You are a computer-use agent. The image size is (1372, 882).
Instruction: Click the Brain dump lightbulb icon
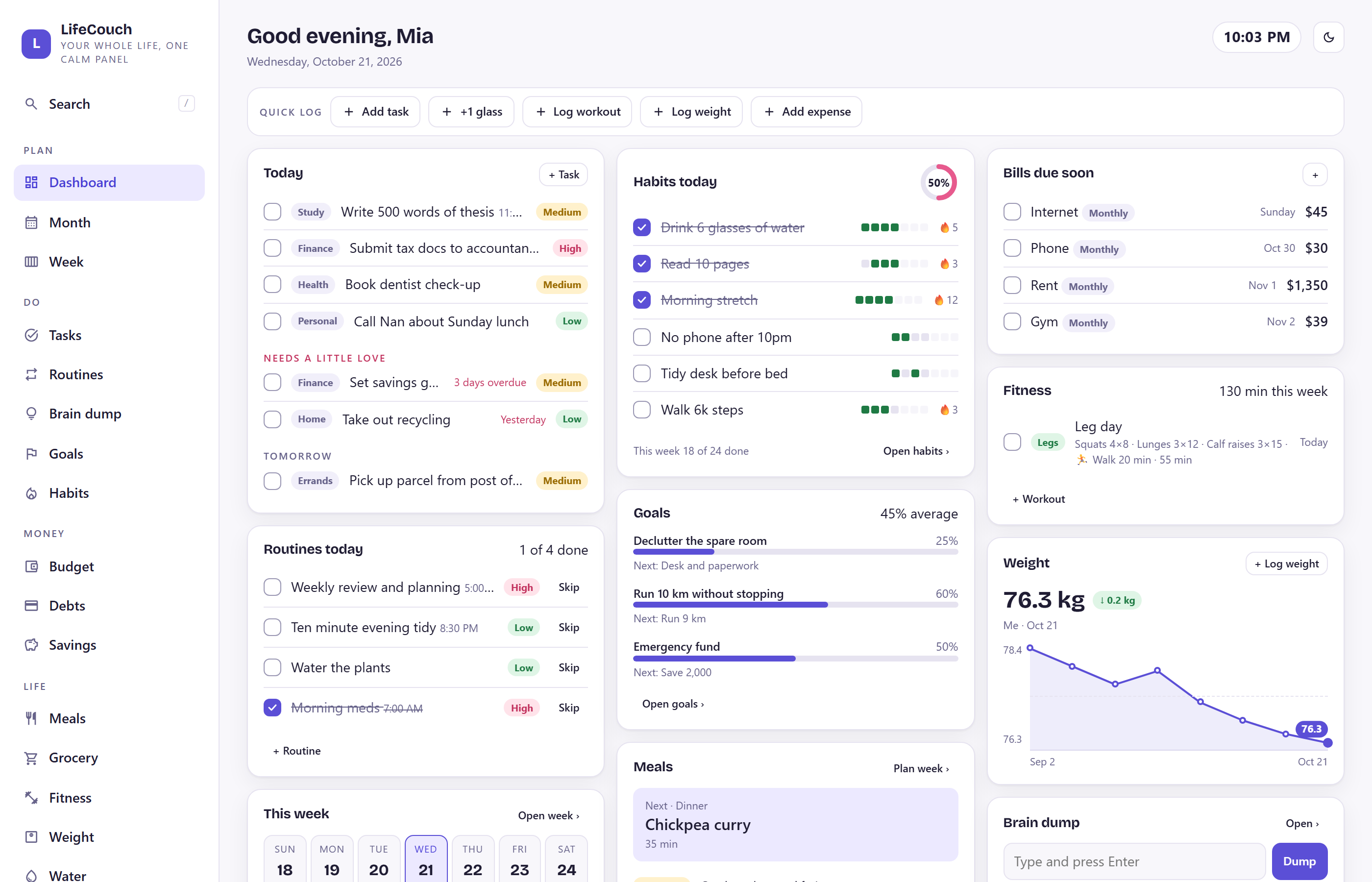pyautogui.click(x=31, y=414)
